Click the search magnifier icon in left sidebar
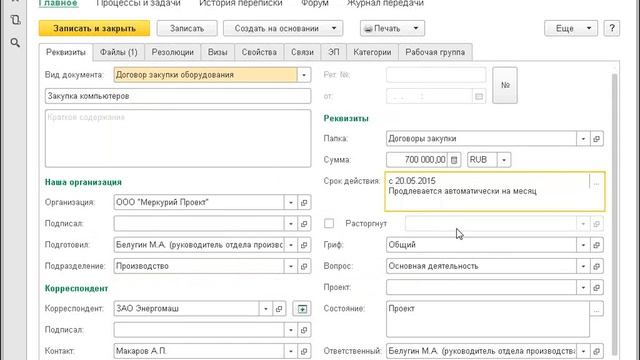 [15, 42]
